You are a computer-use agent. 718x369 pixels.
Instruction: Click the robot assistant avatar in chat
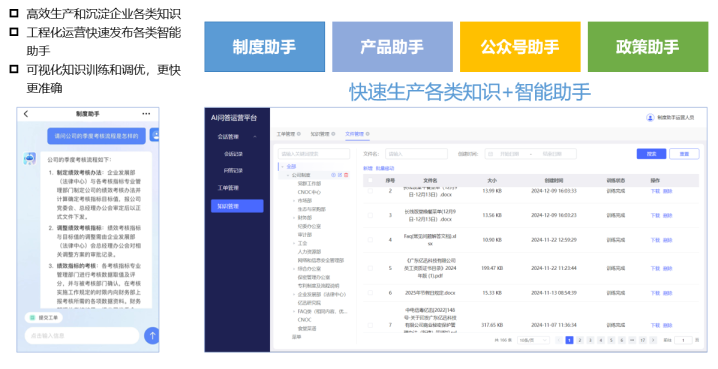tap(30, 159)
